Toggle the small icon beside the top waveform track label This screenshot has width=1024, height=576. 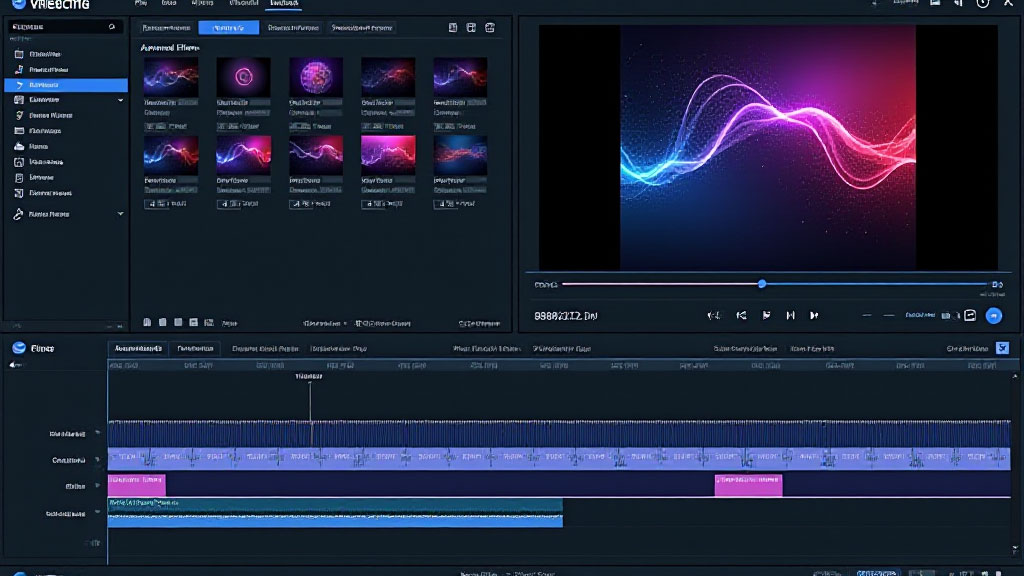tap(97, 433)
